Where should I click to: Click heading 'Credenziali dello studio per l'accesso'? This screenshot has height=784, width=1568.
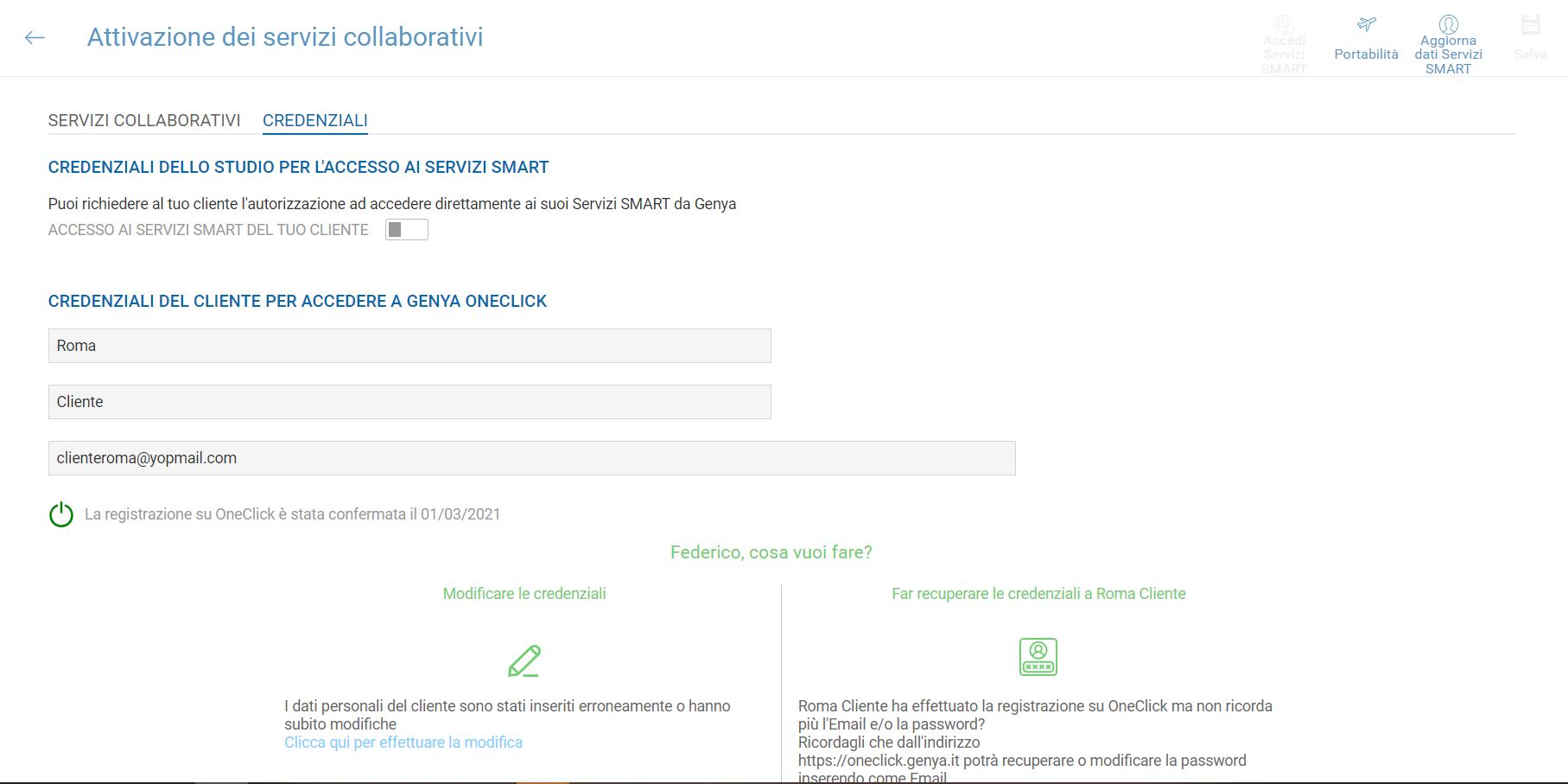299,168
